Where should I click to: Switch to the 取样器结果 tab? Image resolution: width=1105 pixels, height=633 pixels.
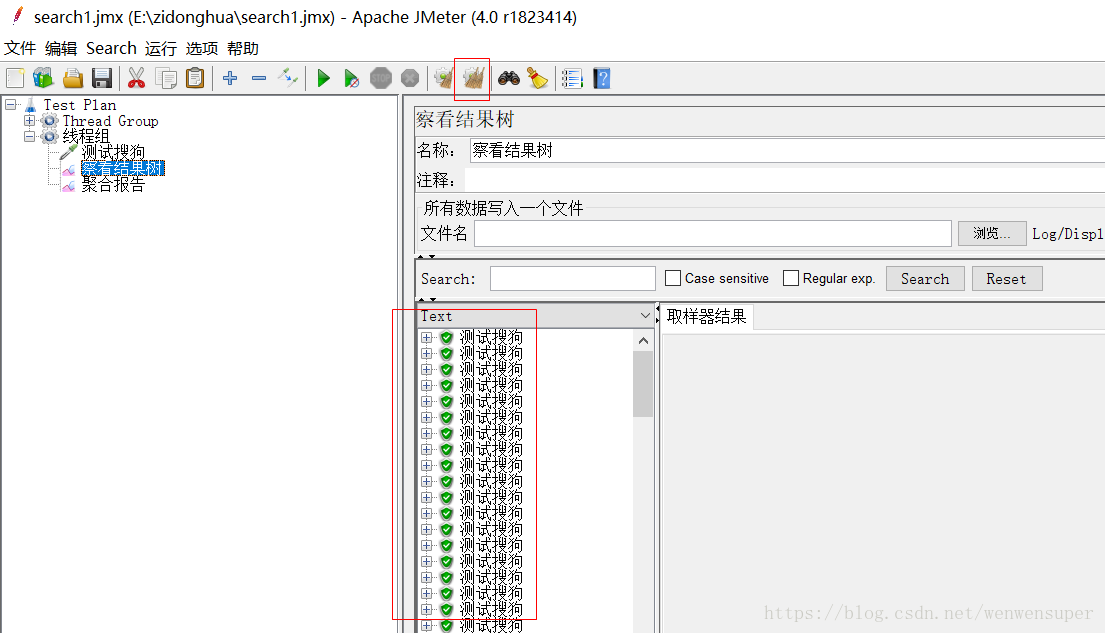pyautogui.click(x=706, y=317)
